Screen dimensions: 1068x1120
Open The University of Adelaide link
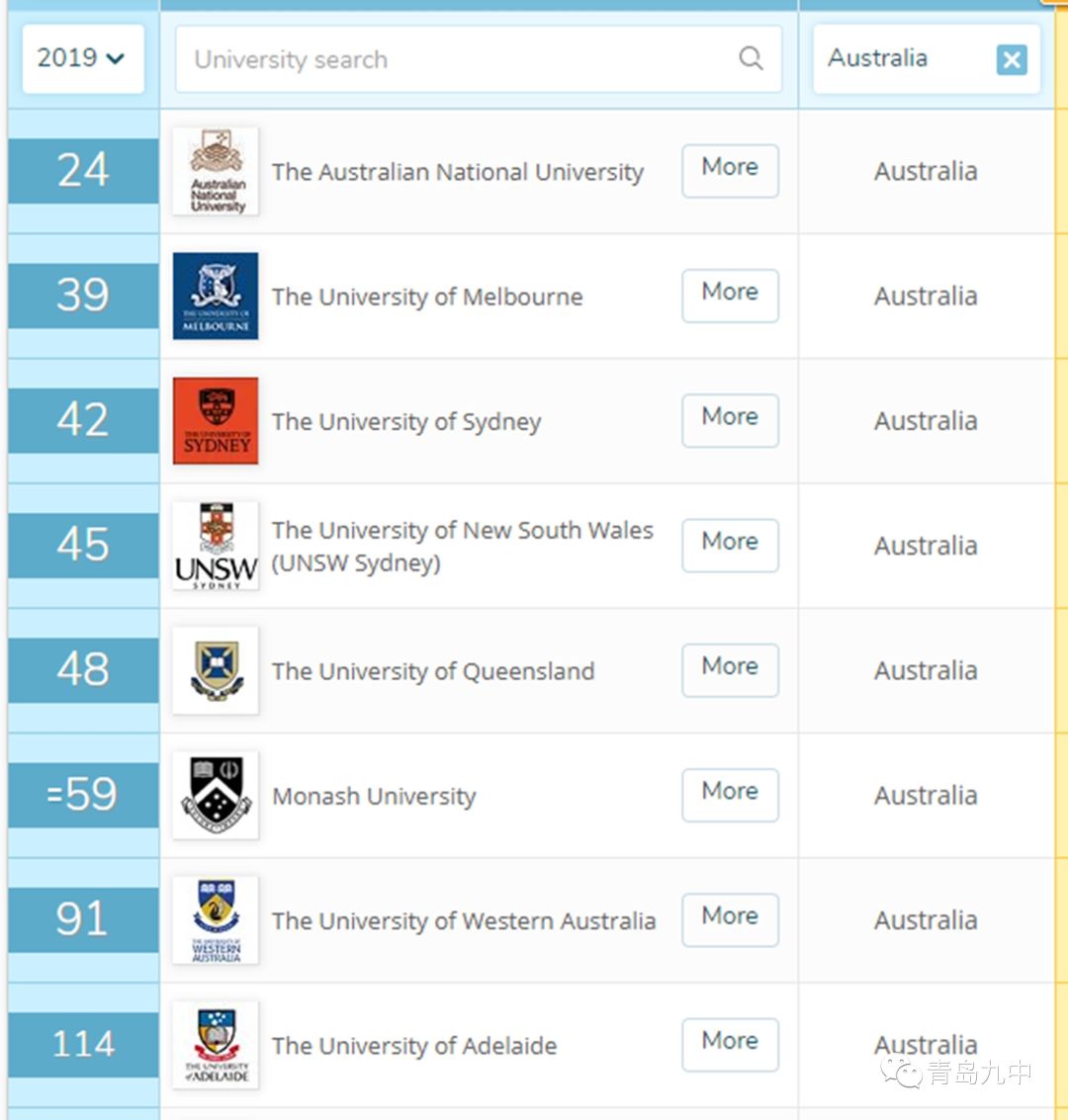[x=414, y=1046]
